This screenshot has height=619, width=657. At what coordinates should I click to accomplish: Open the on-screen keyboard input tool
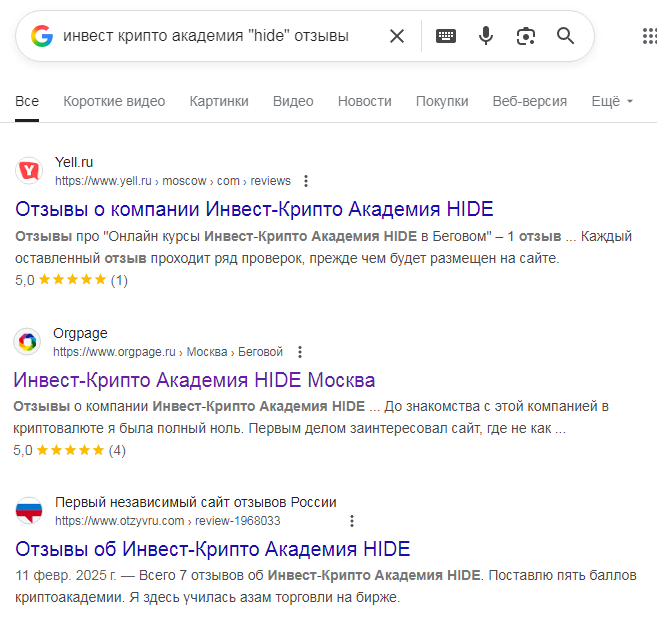click(x=446, y=36)
